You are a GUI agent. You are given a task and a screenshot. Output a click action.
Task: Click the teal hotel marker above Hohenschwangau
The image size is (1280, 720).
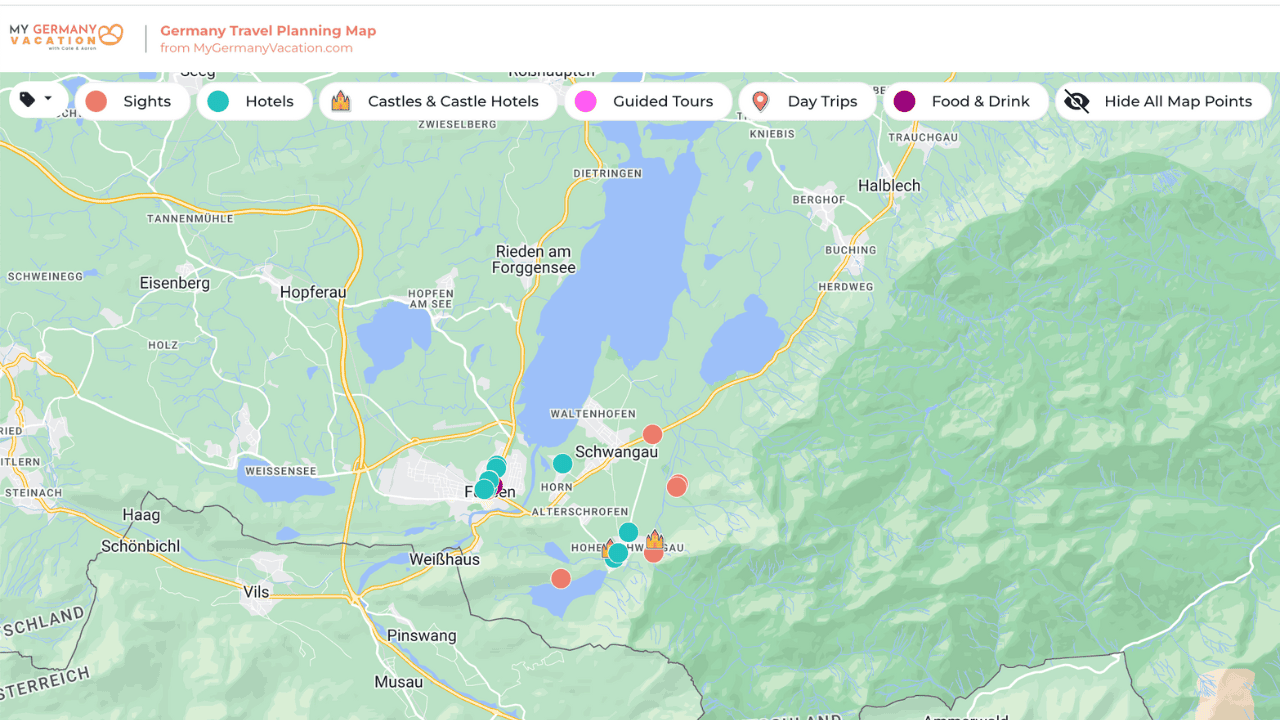[x=628, y=532]
